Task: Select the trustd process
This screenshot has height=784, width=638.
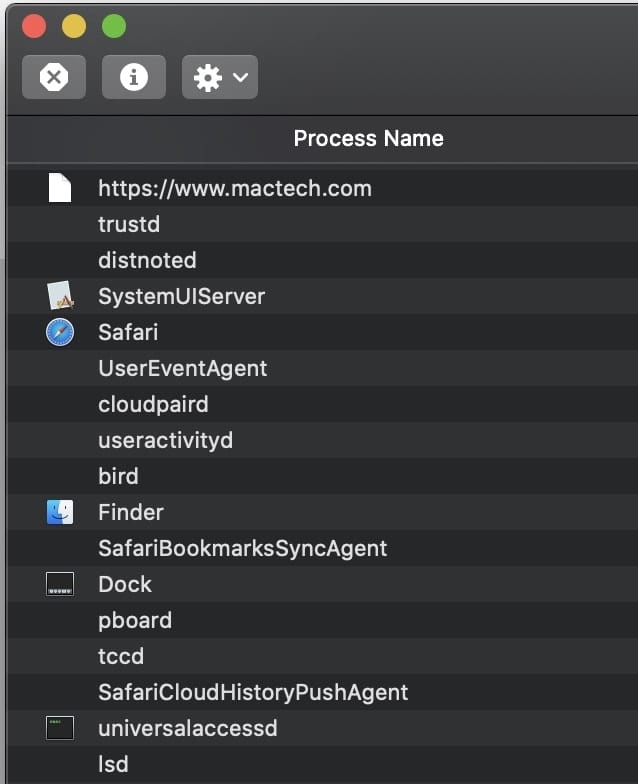Action: (x=129, y=224)
